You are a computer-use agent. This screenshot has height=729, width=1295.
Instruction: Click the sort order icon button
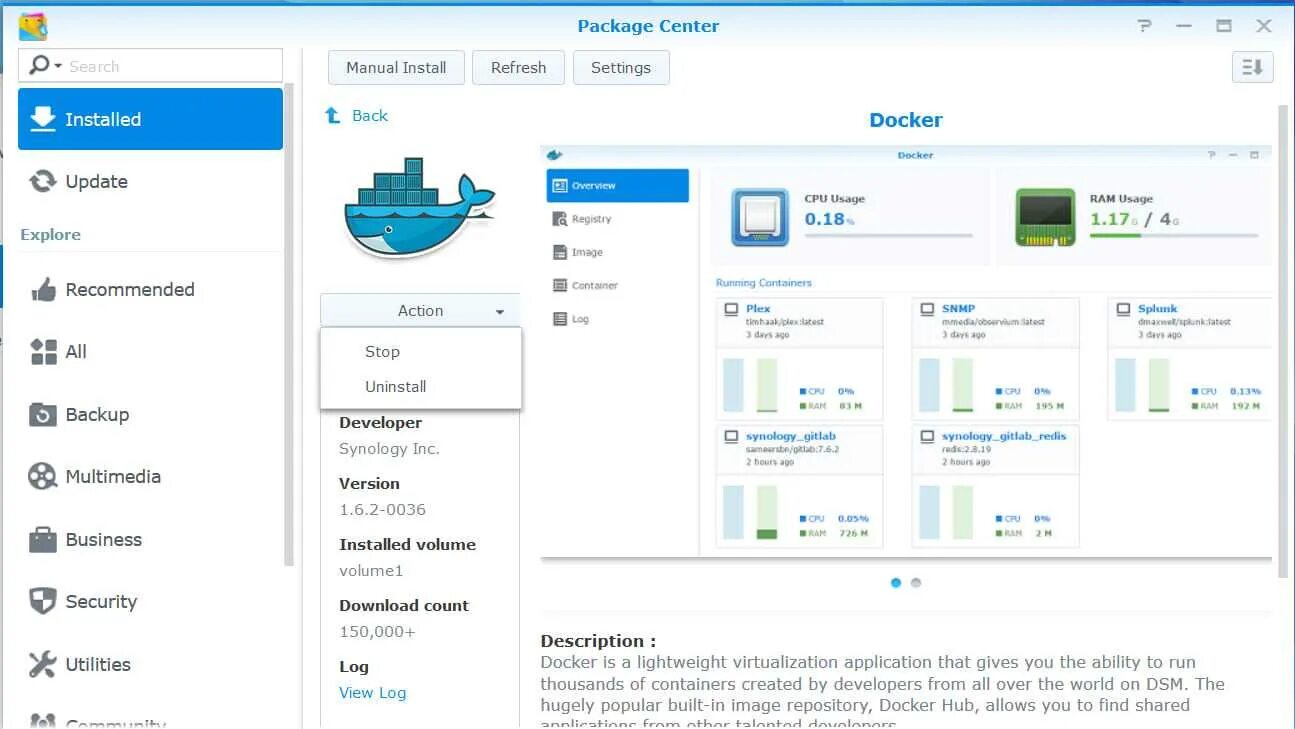(x=1252, y=67)
